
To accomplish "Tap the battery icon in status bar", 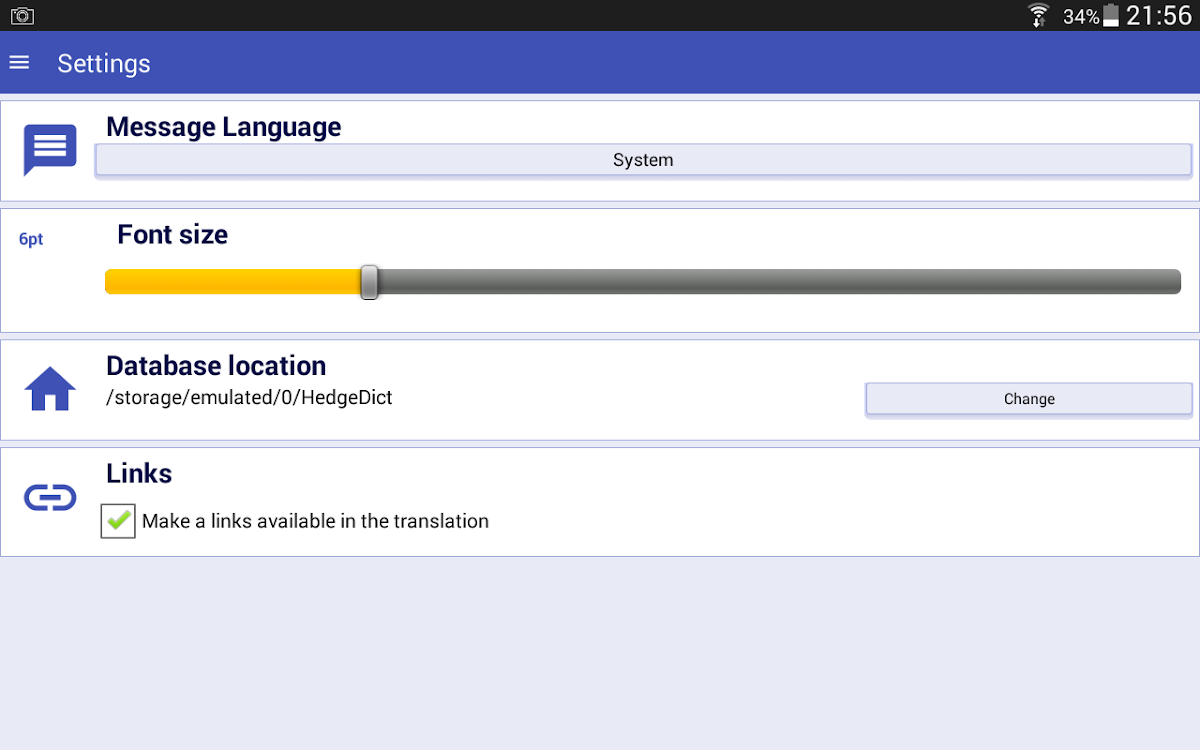I will tap(1111, 16).
